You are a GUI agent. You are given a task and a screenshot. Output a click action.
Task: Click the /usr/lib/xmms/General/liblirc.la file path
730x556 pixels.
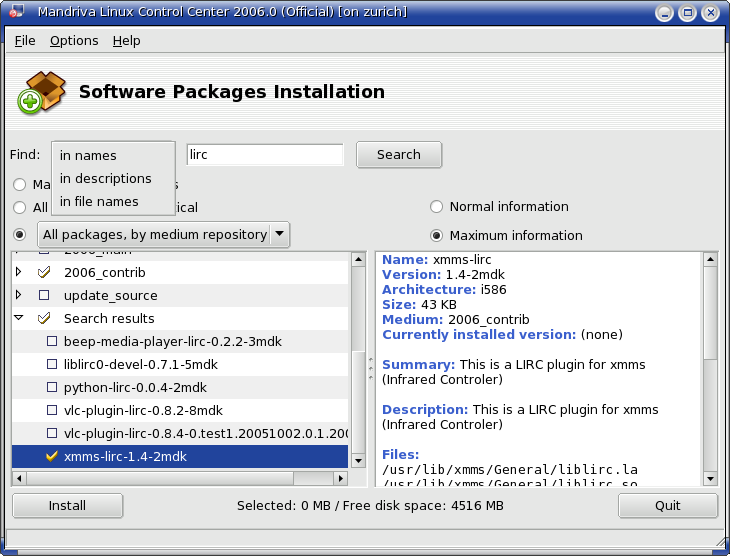point(510,469)
